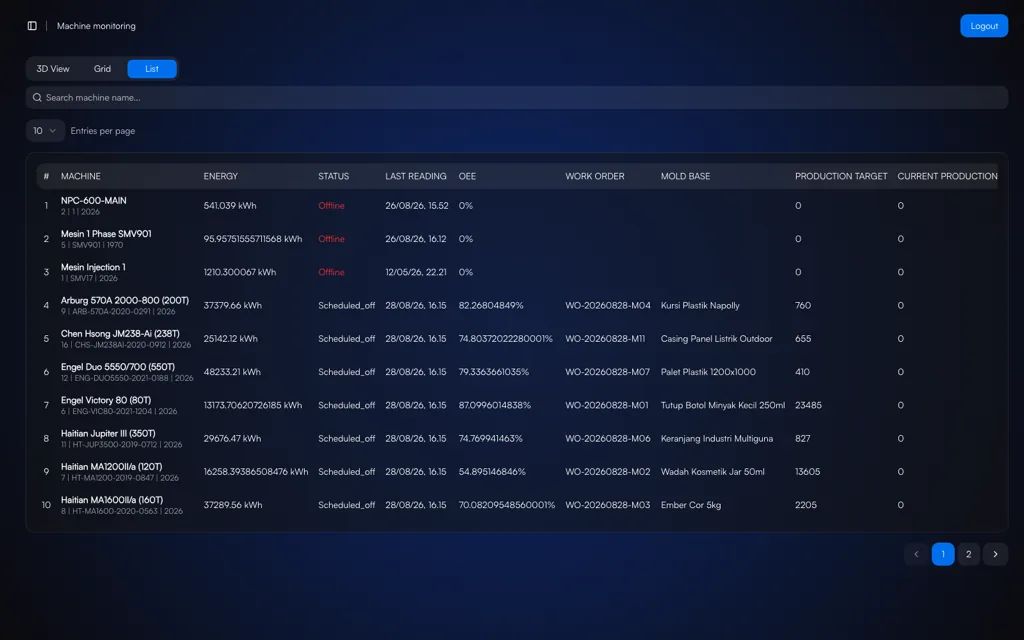This screenshot has height=640, width=1024.
Task: Click the Logout button
Action: tap(984, 26)
